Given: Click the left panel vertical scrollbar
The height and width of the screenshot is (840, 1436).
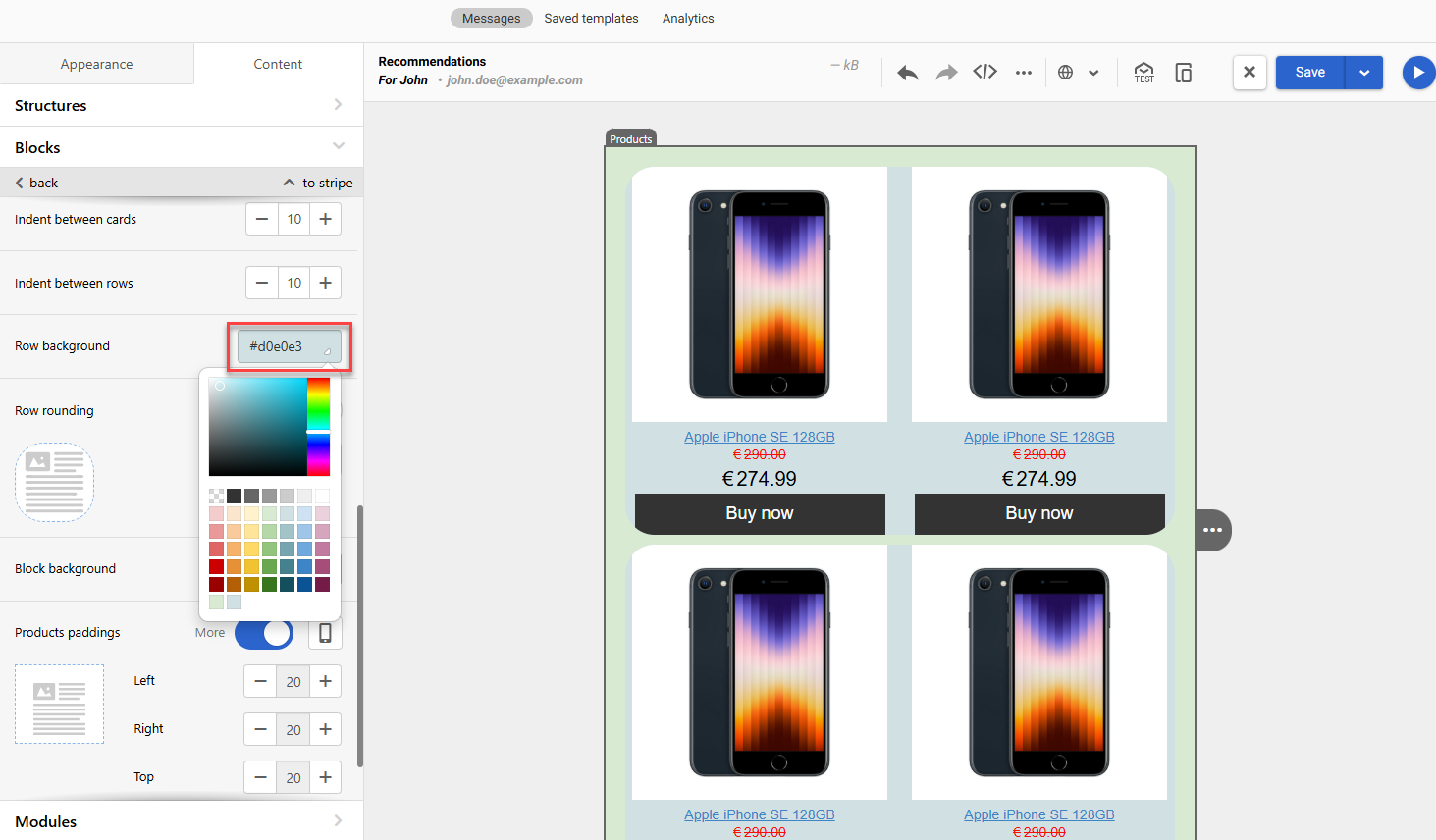Looking at the screenshot, I should (x=360, y=636).
